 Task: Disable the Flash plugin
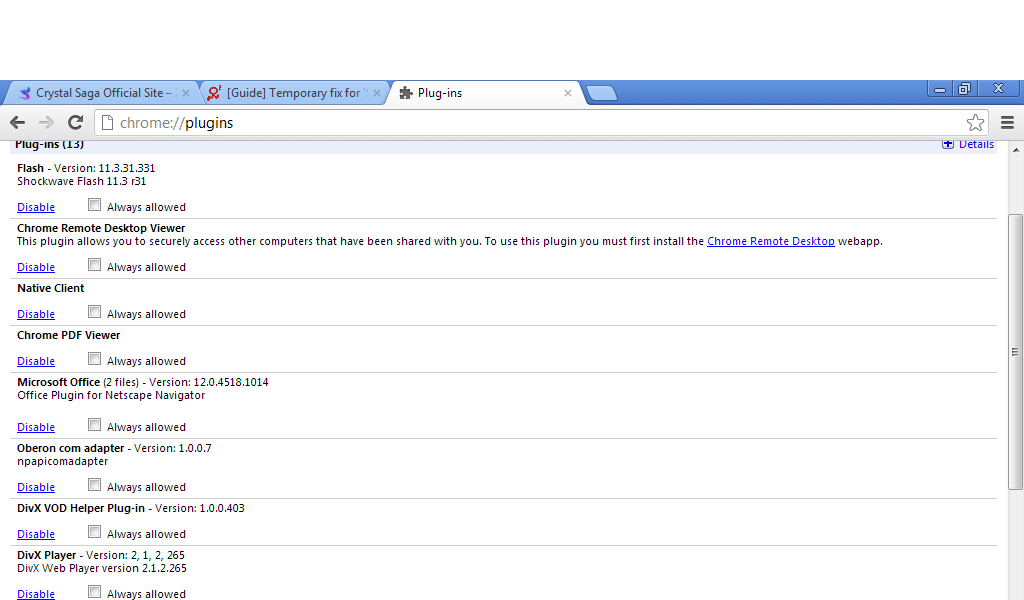pos(36,208)
